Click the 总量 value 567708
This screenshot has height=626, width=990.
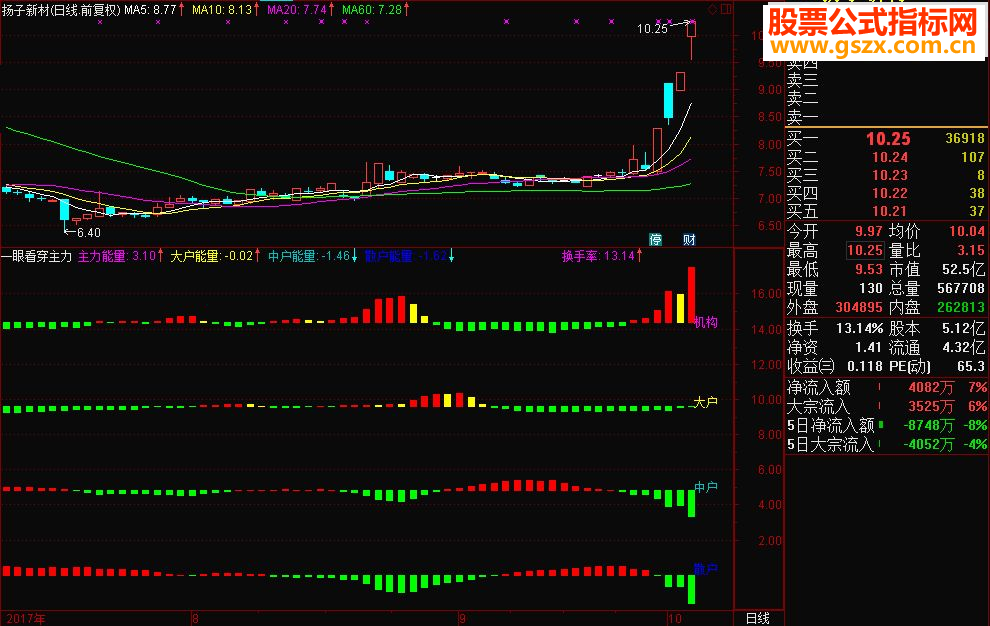(x=961, y=288)
